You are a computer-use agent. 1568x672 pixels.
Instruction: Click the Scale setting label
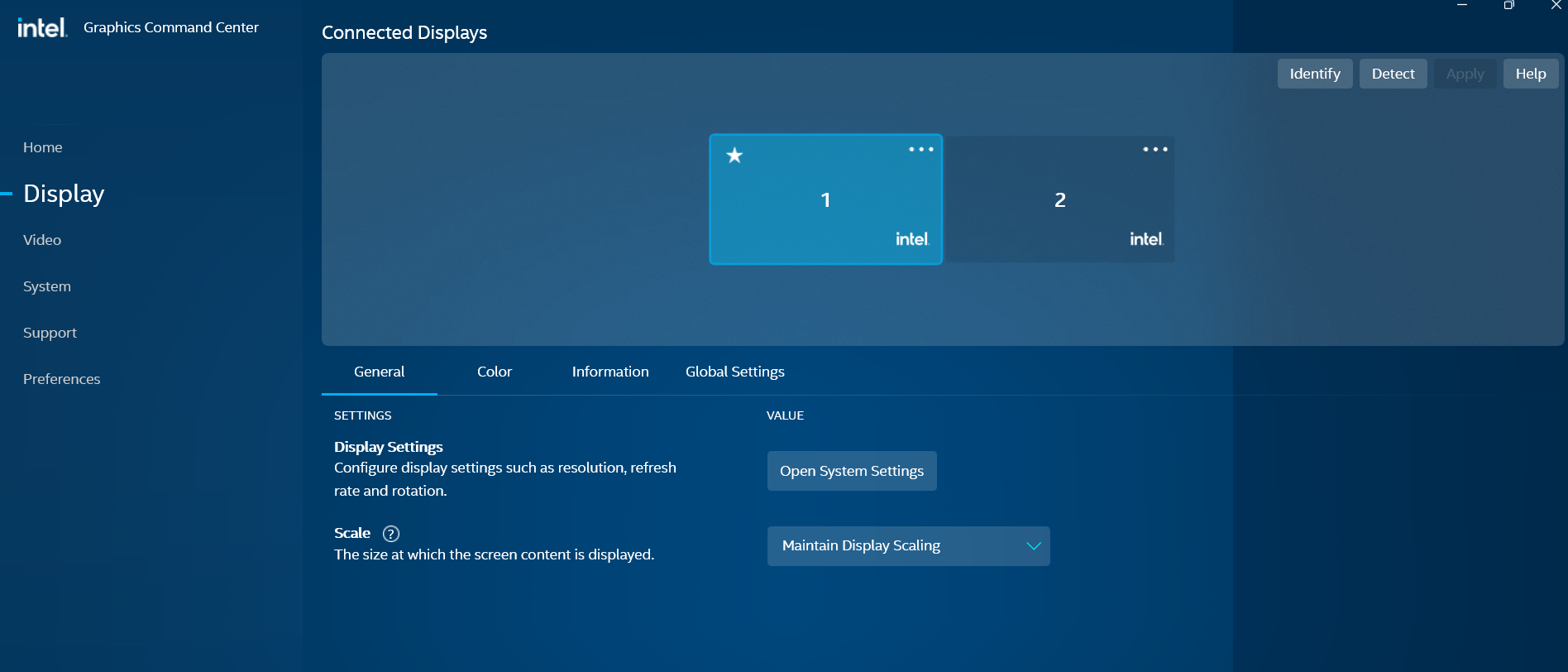[x=352, y=533]
